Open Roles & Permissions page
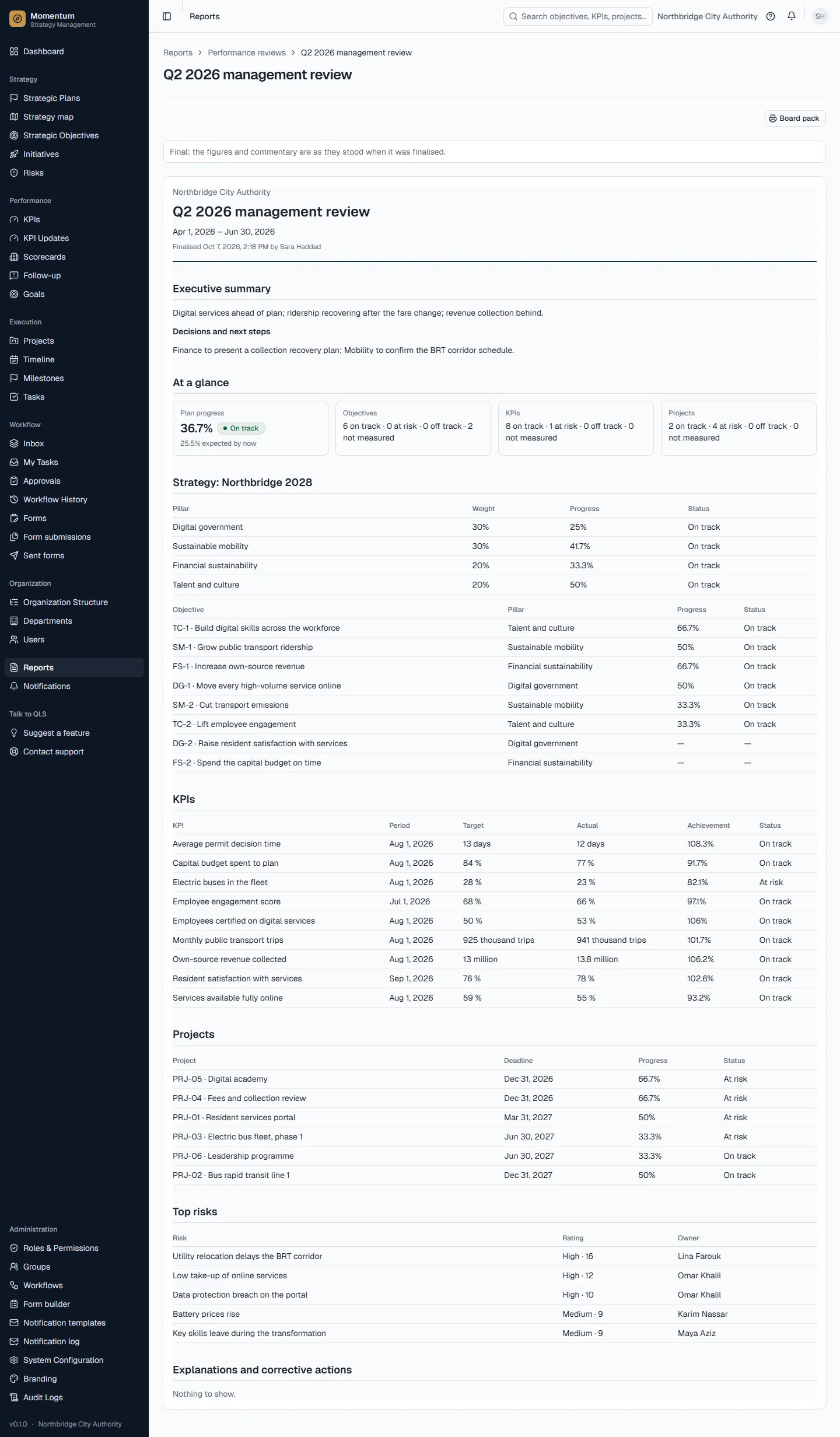 click(74, 1248)
